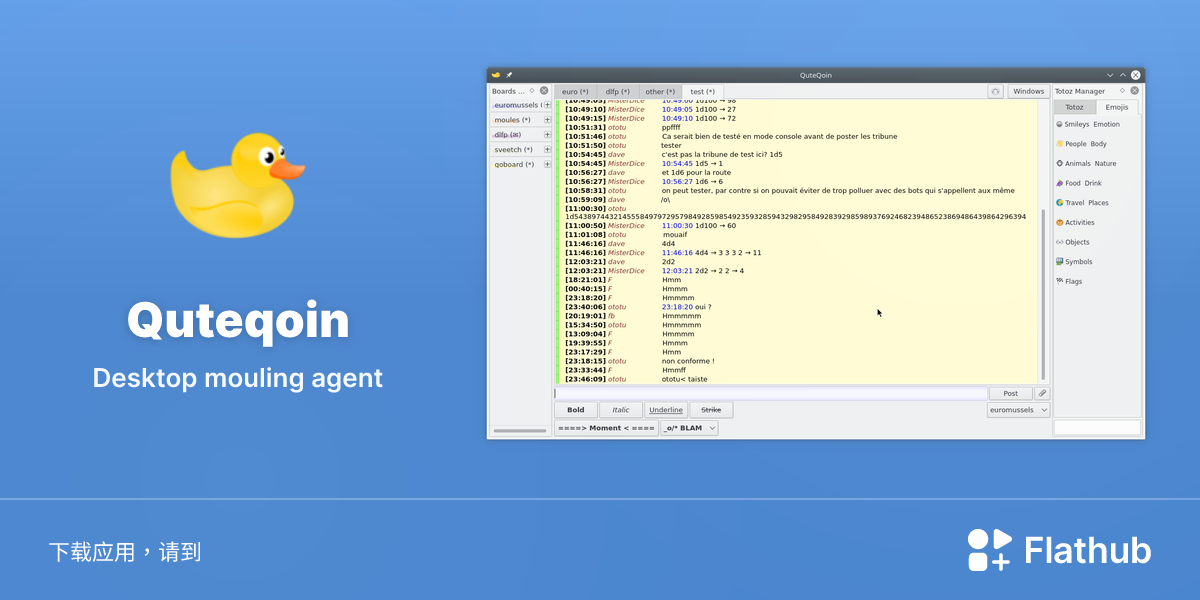Open People Body emoji category
This screenshot has height=600, width=1200.
coord(1081,144)
